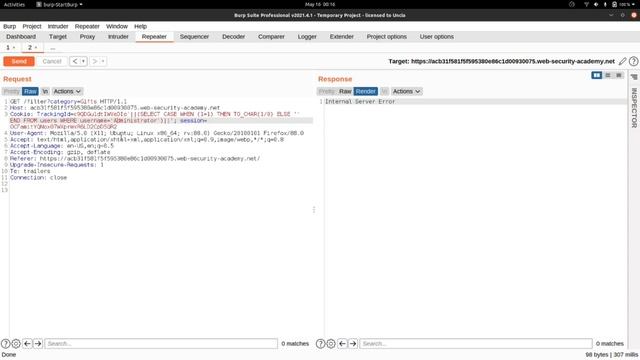Focus the response search field
Image resolution: width=640 pixels, height=360 pixels.
[476, 344]
